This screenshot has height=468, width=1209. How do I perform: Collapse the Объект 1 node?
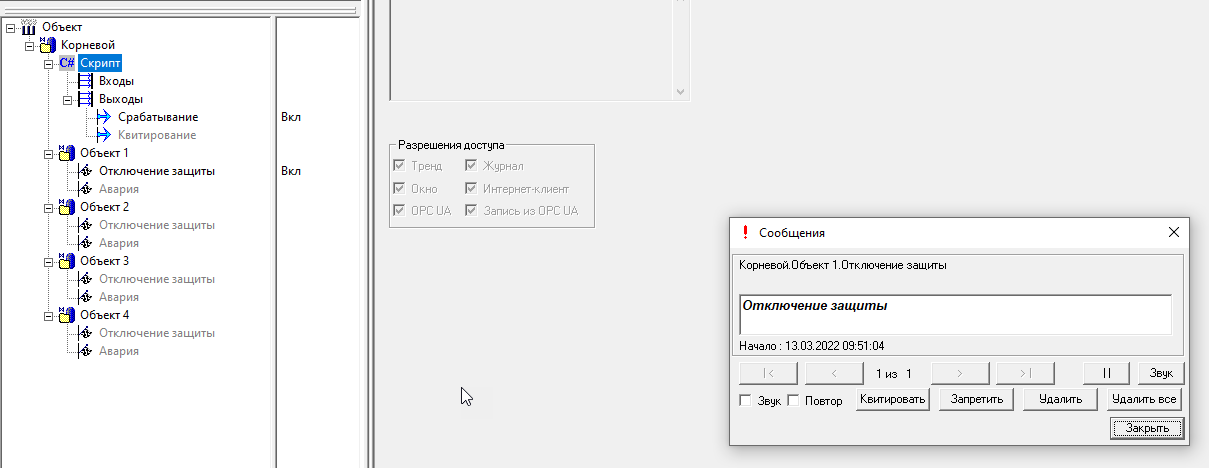[x=49, y=153]
